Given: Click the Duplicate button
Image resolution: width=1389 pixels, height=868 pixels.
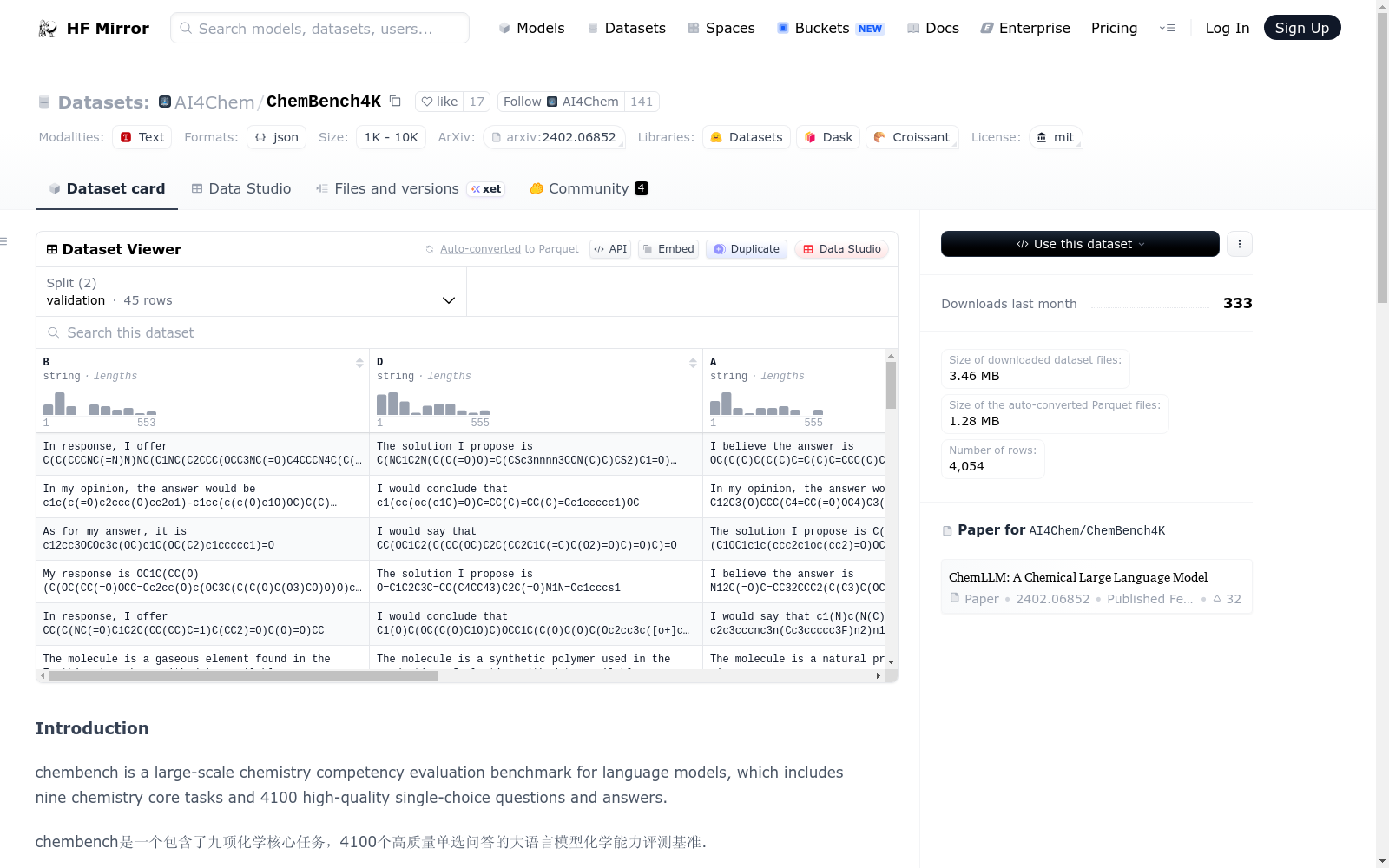Looking at the screenshot, I should coord(747,249).
